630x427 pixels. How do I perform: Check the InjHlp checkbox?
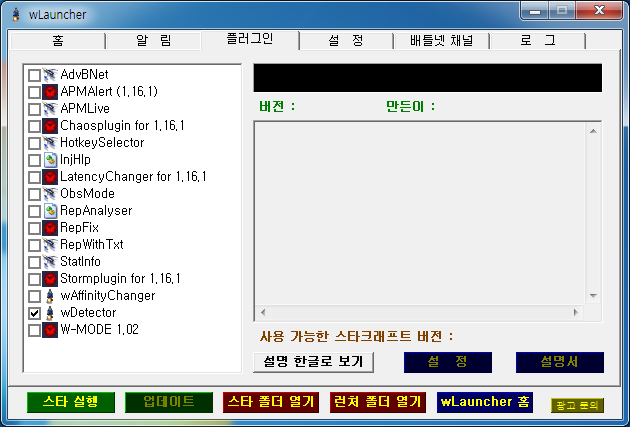click(x=34, y=160)
